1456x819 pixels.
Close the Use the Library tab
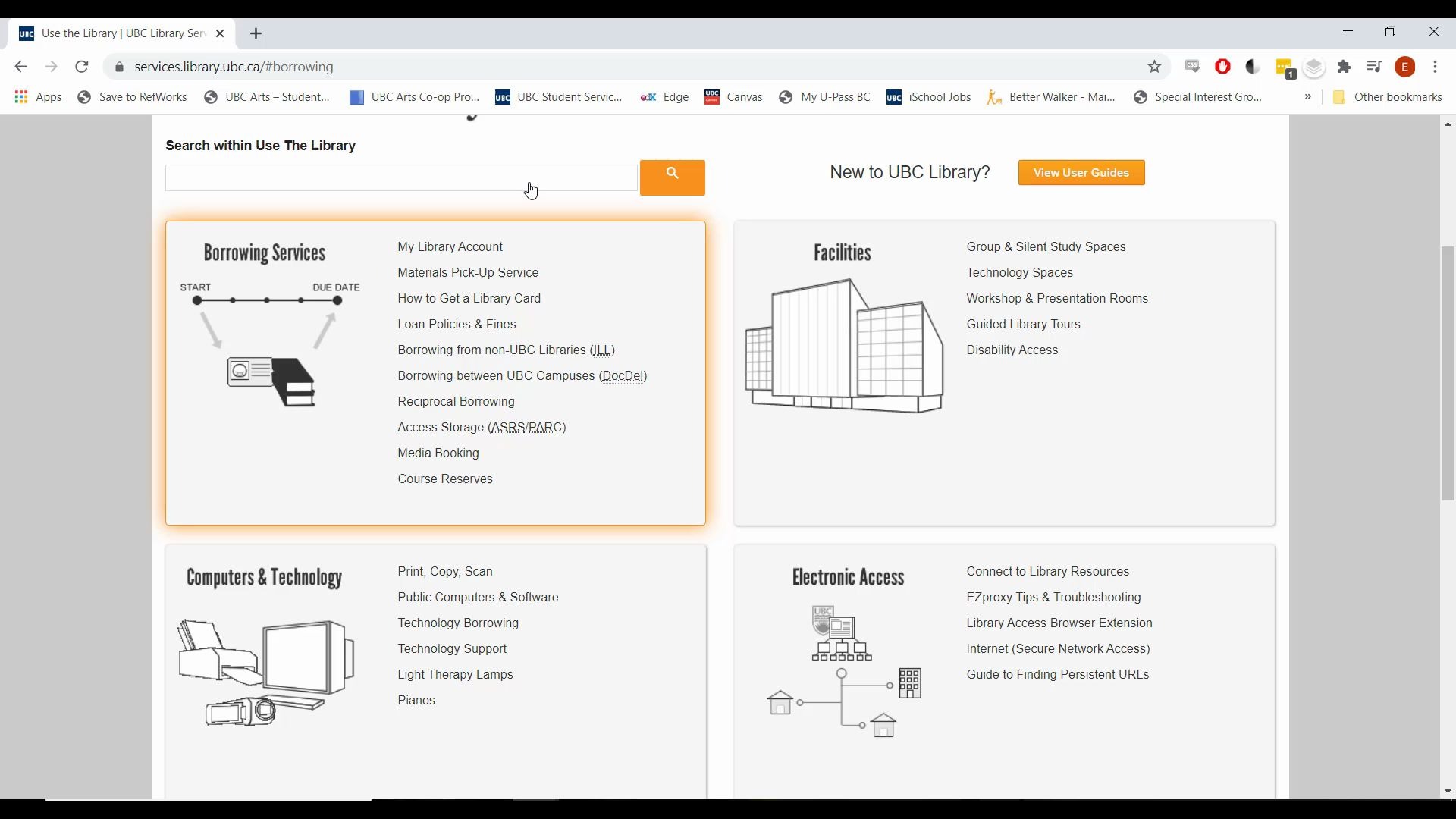click(220, 33)
